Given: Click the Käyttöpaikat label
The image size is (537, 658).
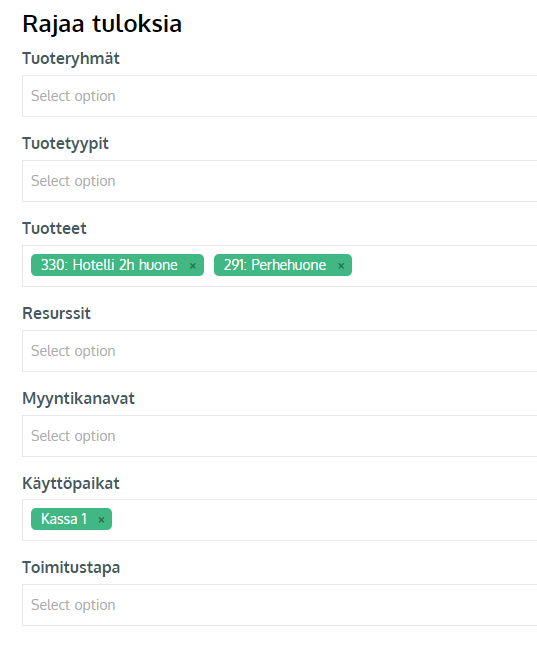Looking at the screenshot, I should (x=71, y=483).
